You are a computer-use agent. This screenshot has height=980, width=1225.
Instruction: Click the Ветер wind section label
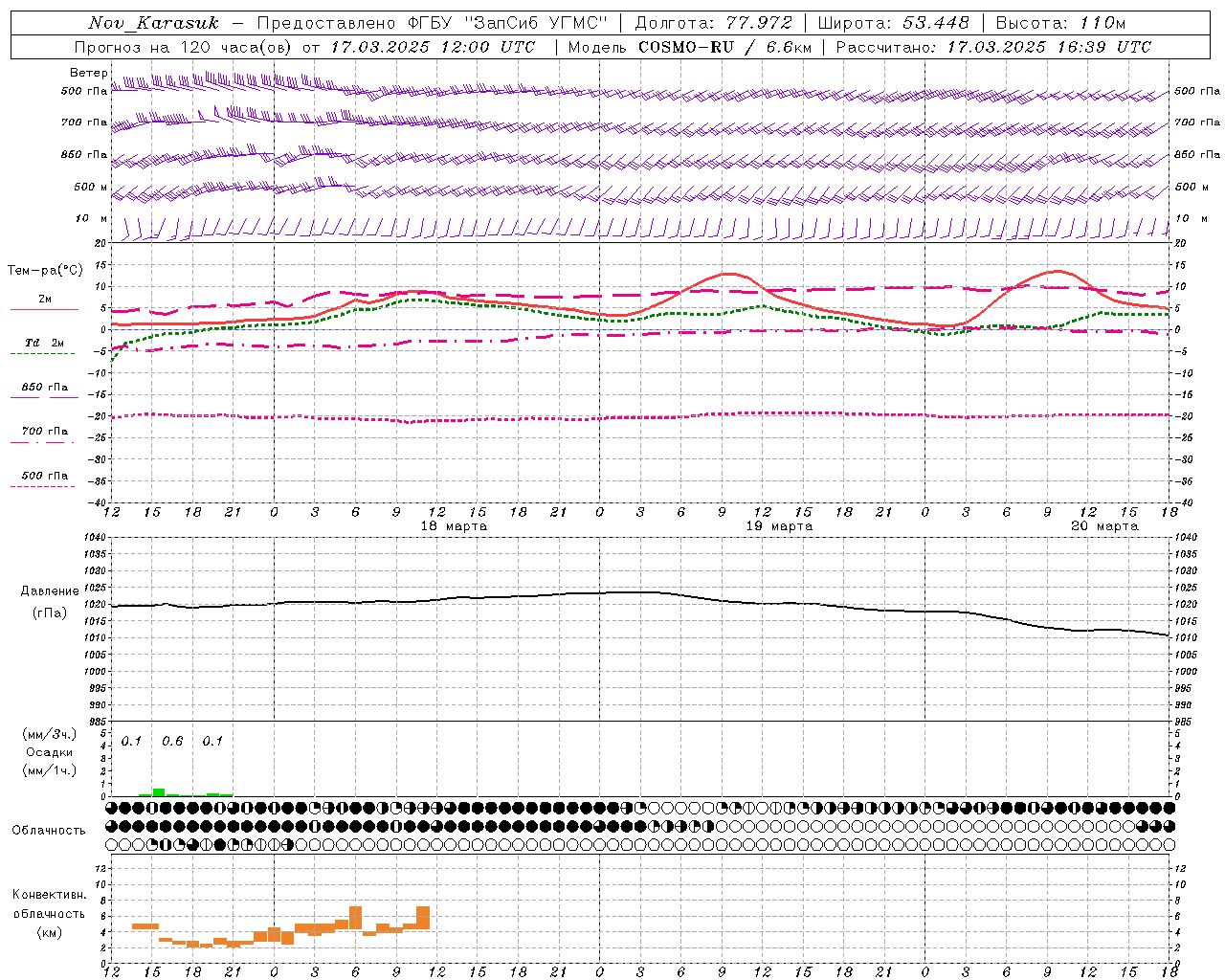pos(88,73)
